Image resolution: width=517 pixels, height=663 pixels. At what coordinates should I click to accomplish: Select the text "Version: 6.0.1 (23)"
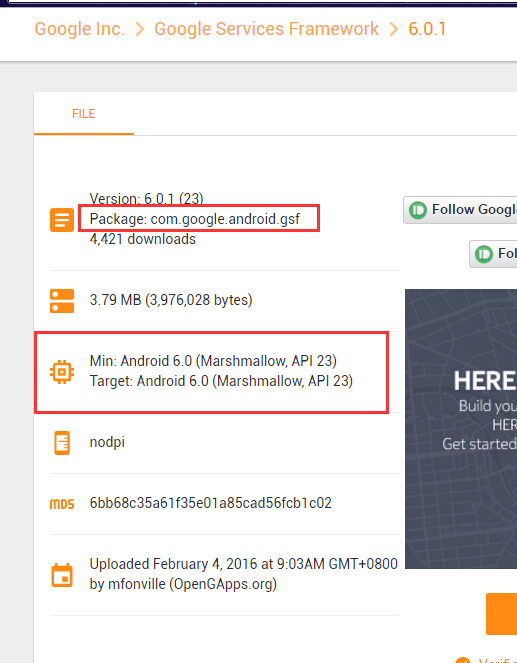tap(147, 198)
